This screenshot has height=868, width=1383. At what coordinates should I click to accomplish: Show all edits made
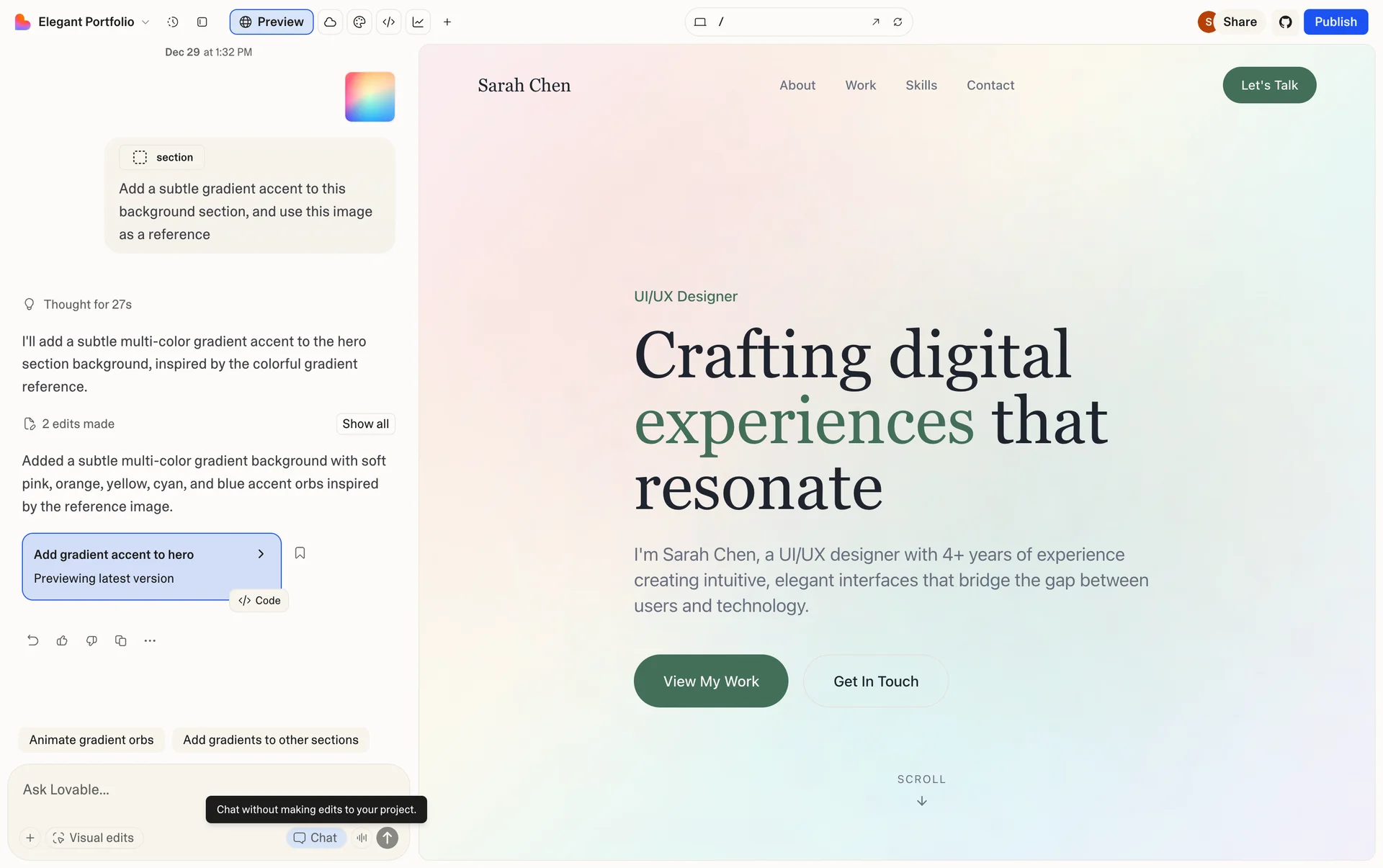click(365, 424)
